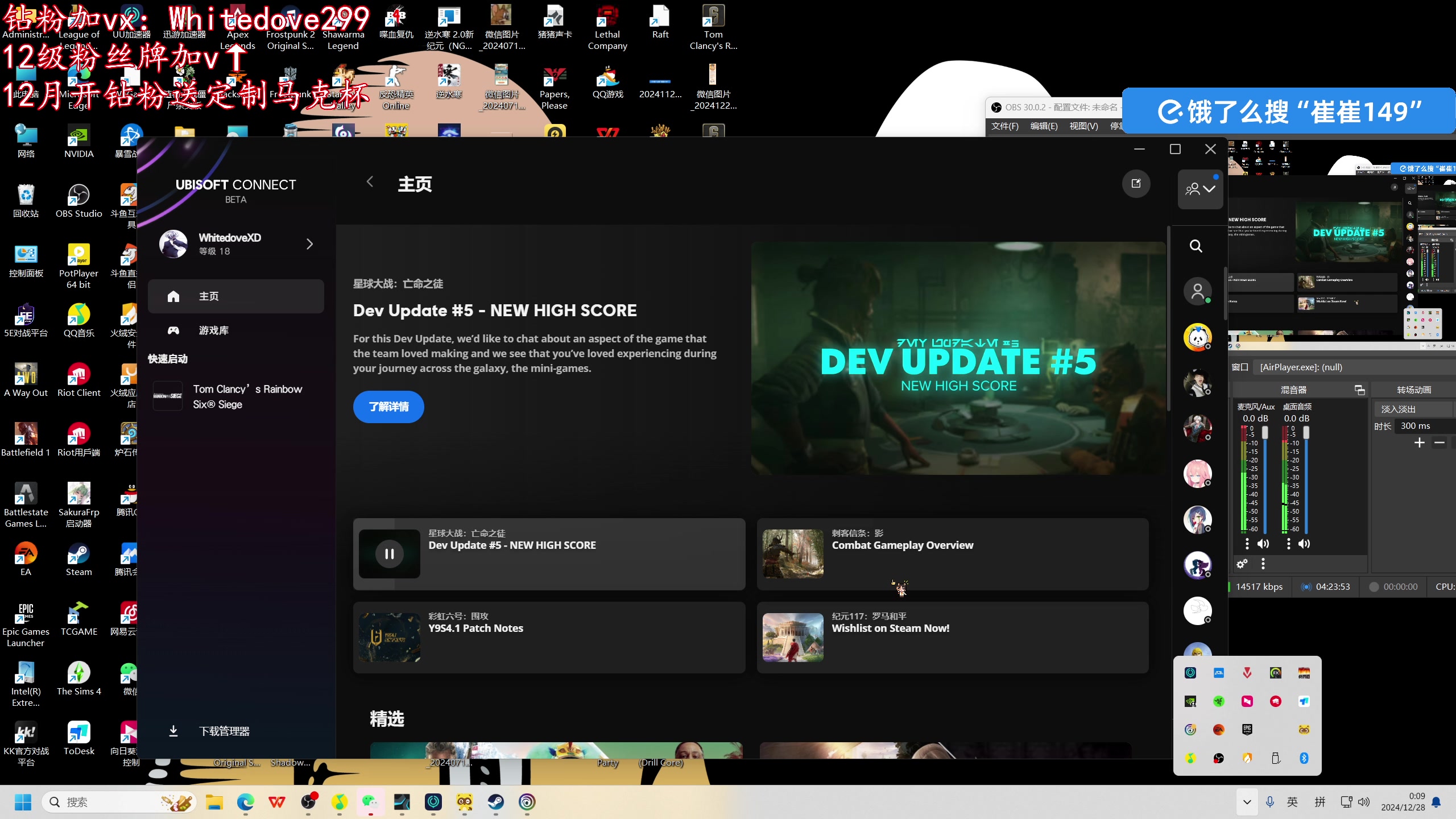Open Razer icon in tray overflow
The width and height of the screenshot is (1456, 819).
[1219, 701]
